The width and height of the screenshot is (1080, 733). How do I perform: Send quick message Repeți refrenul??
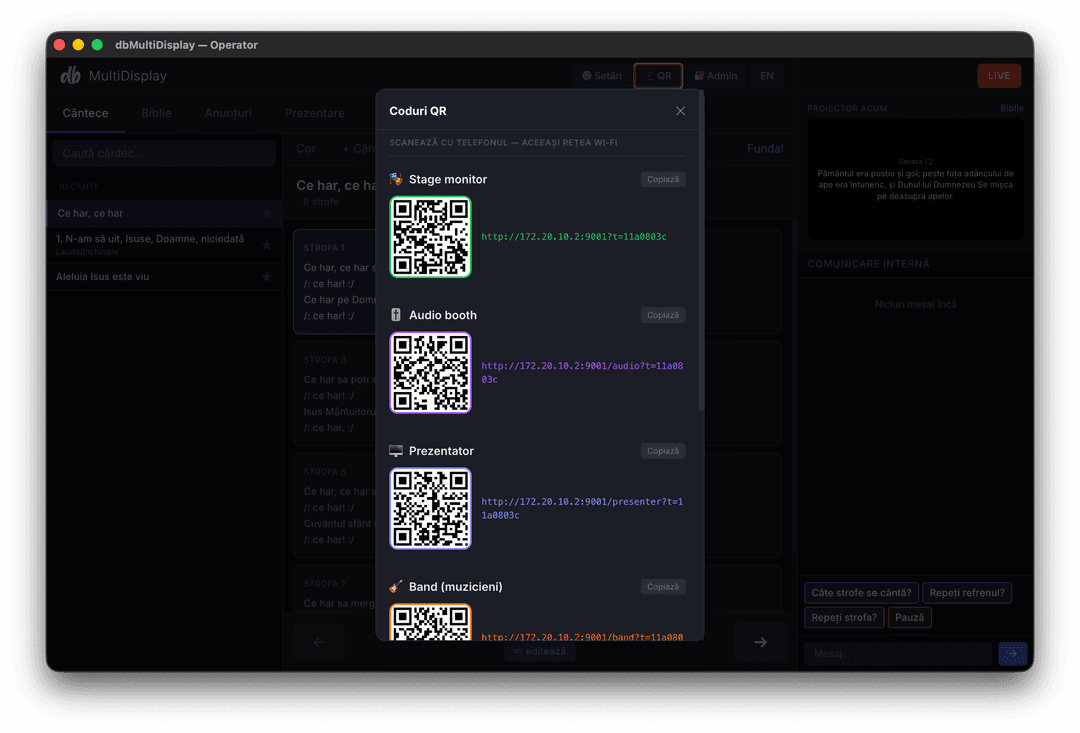pyautogui.click(x=967, y=592)
